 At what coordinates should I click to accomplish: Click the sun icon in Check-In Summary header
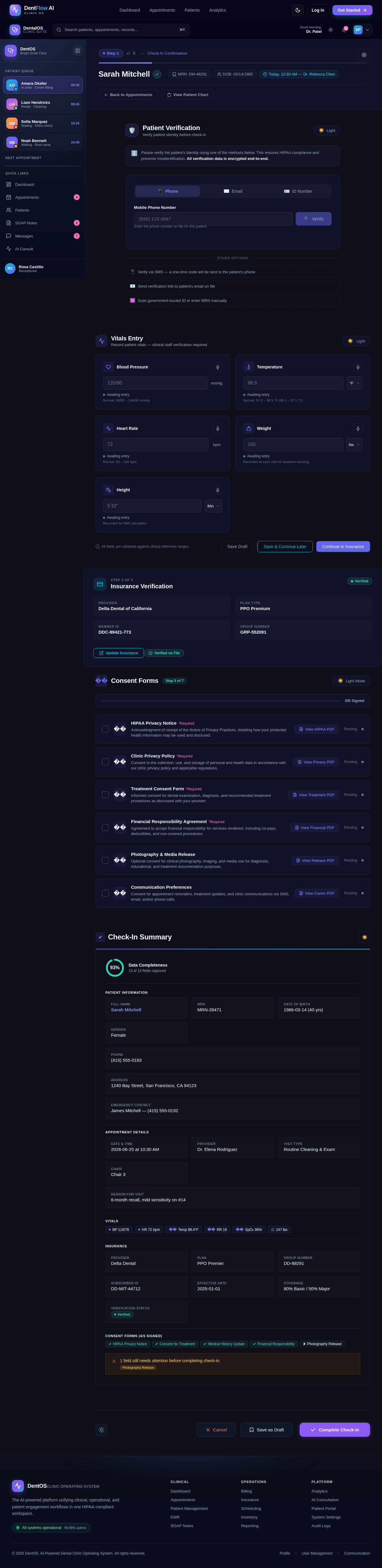click(x=364, y=937)
